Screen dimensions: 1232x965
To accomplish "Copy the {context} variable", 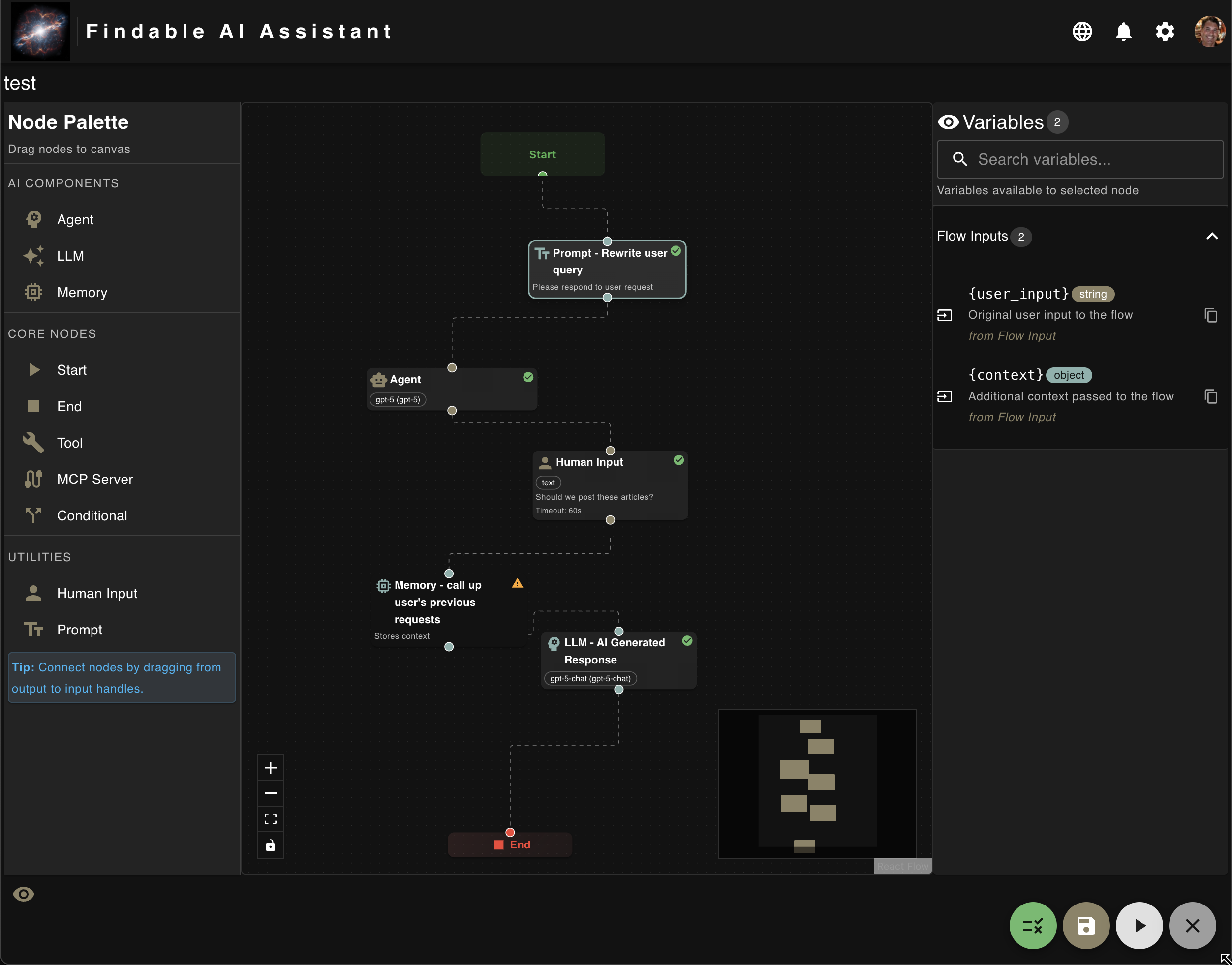I will (x=1210, y=396).
